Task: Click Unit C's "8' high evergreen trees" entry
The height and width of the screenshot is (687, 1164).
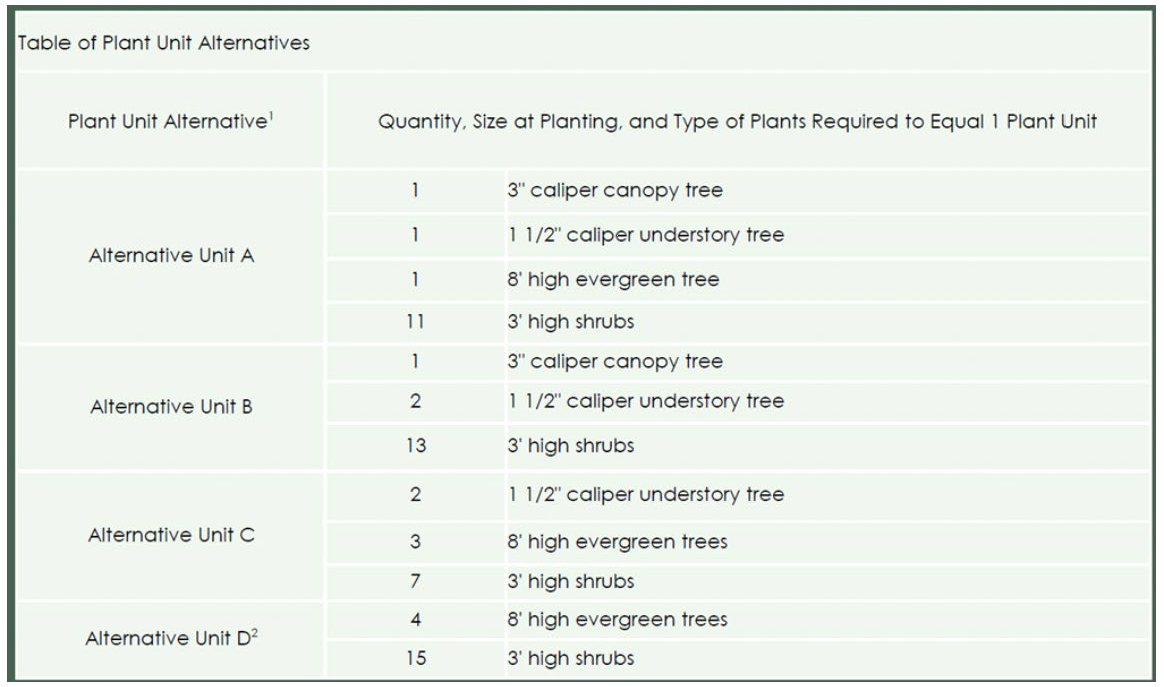Action: (617, 543)
